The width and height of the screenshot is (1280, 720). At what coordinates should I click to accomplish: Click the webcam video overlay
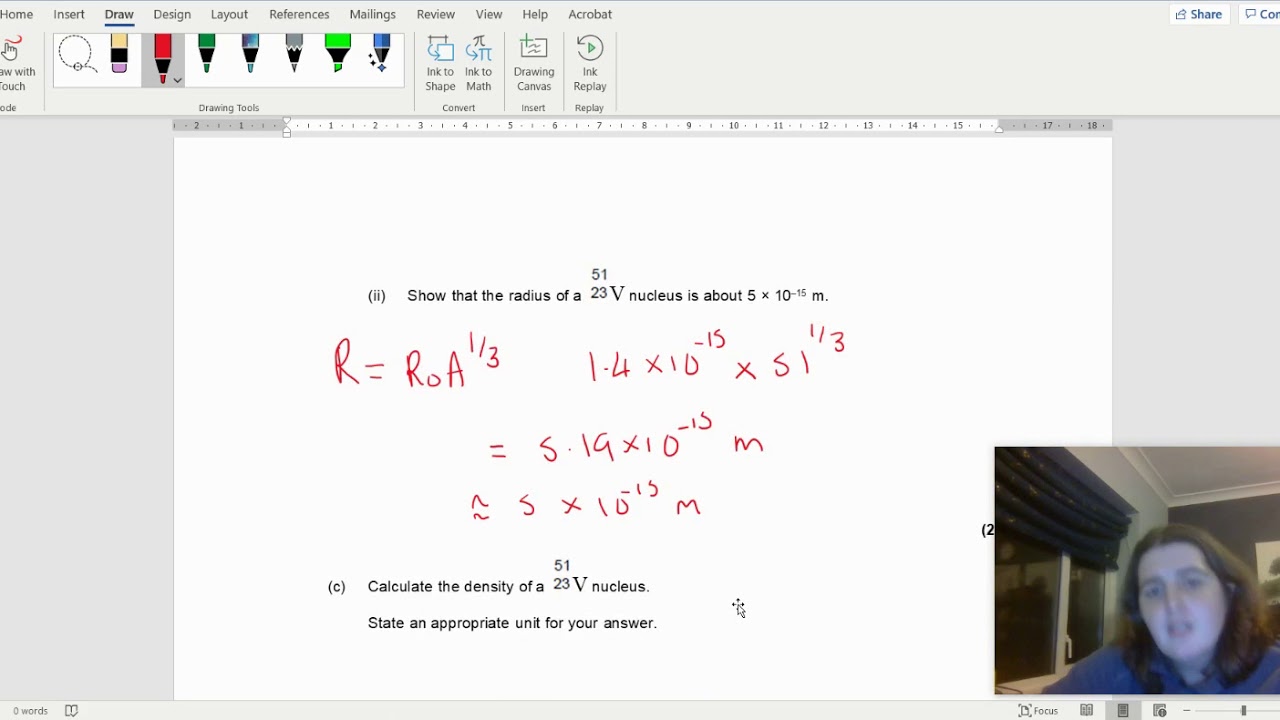1137,570
